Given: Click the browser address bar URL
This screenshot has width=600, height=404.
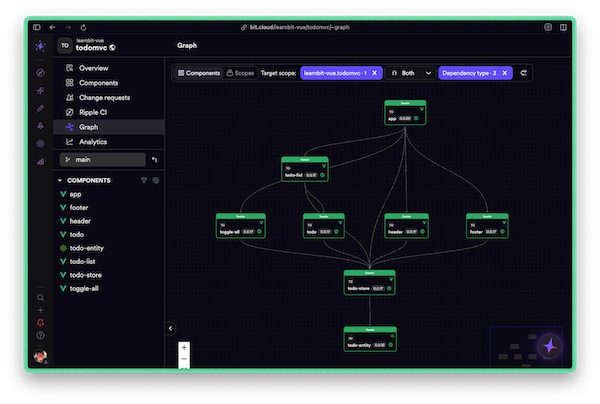Looking at the screenshot, I should 300,27.
